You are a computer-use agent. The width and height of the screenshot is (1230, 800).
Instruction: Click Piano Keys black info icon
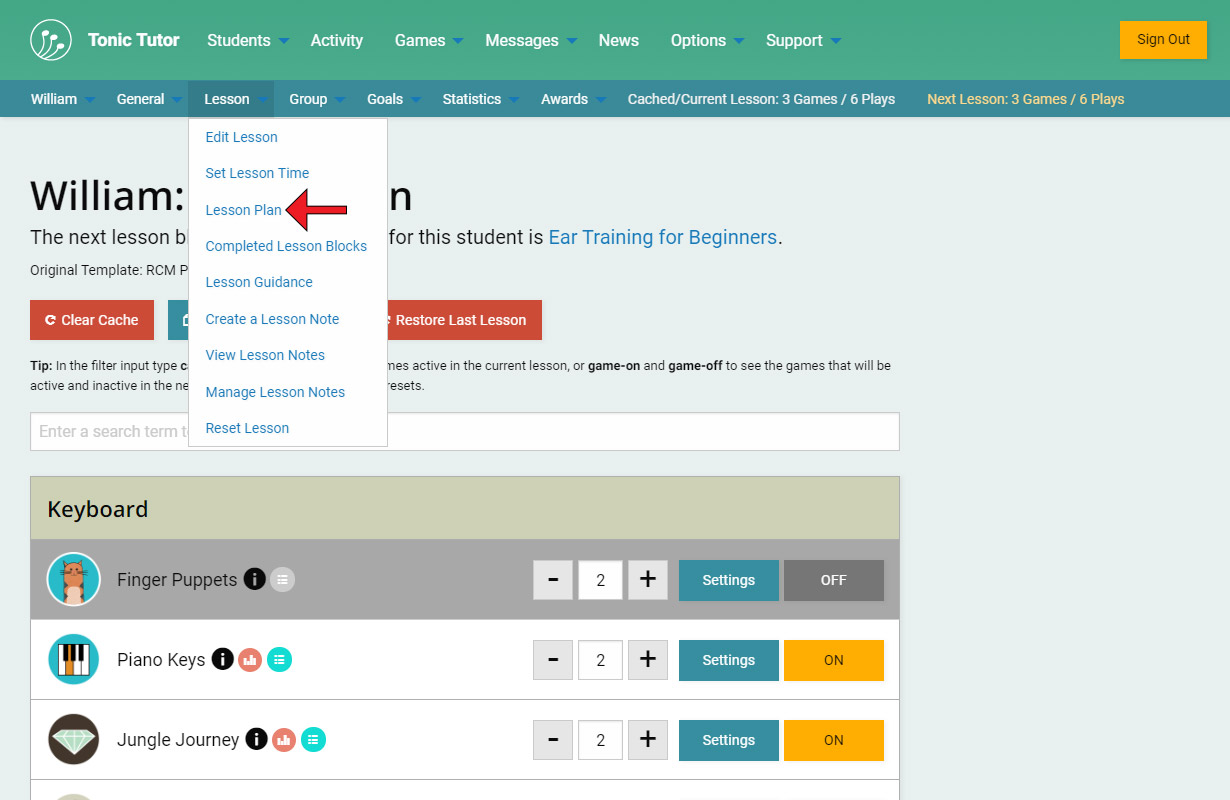point(222,659)
